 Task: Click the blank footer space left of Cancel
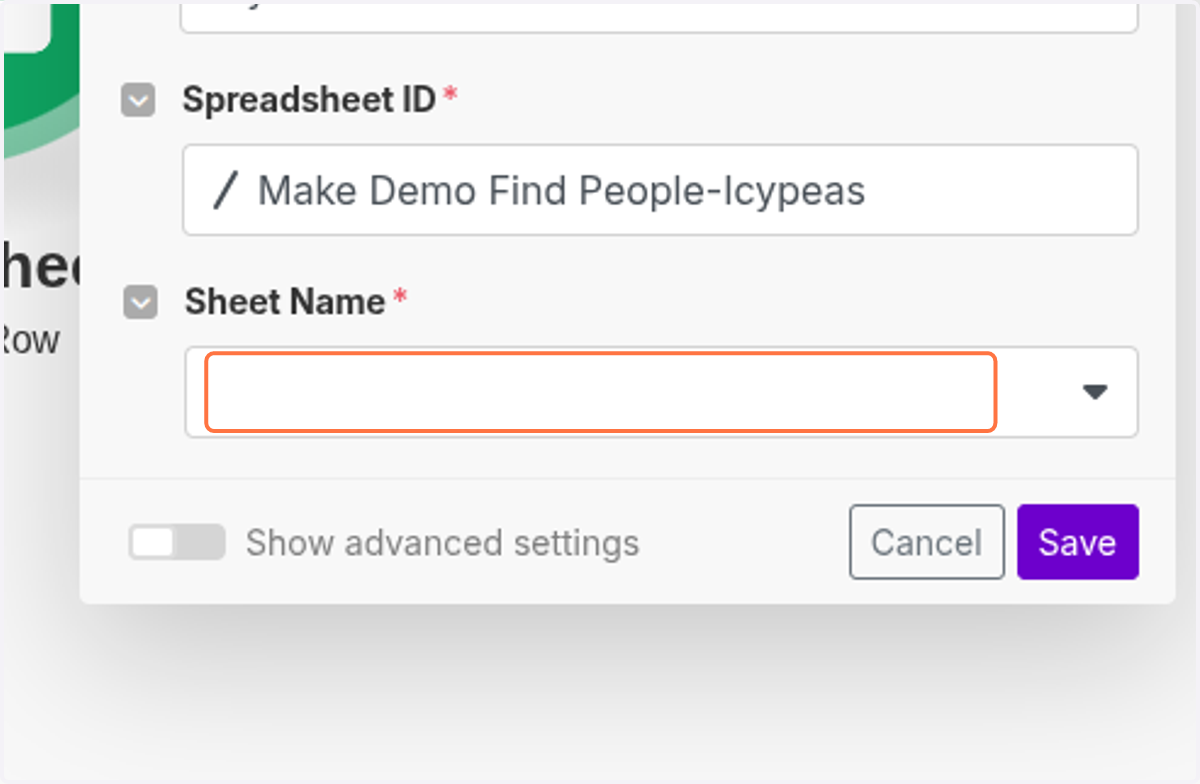[x=745, y=542]
